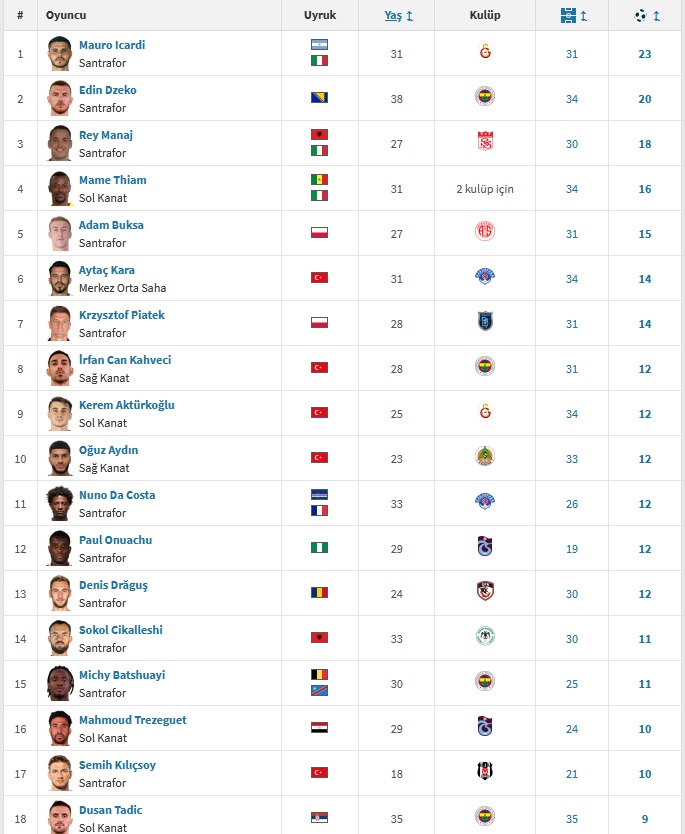Sort table by Yaş column header
This screenshot has width=685, height=834.
click(393, 15)
